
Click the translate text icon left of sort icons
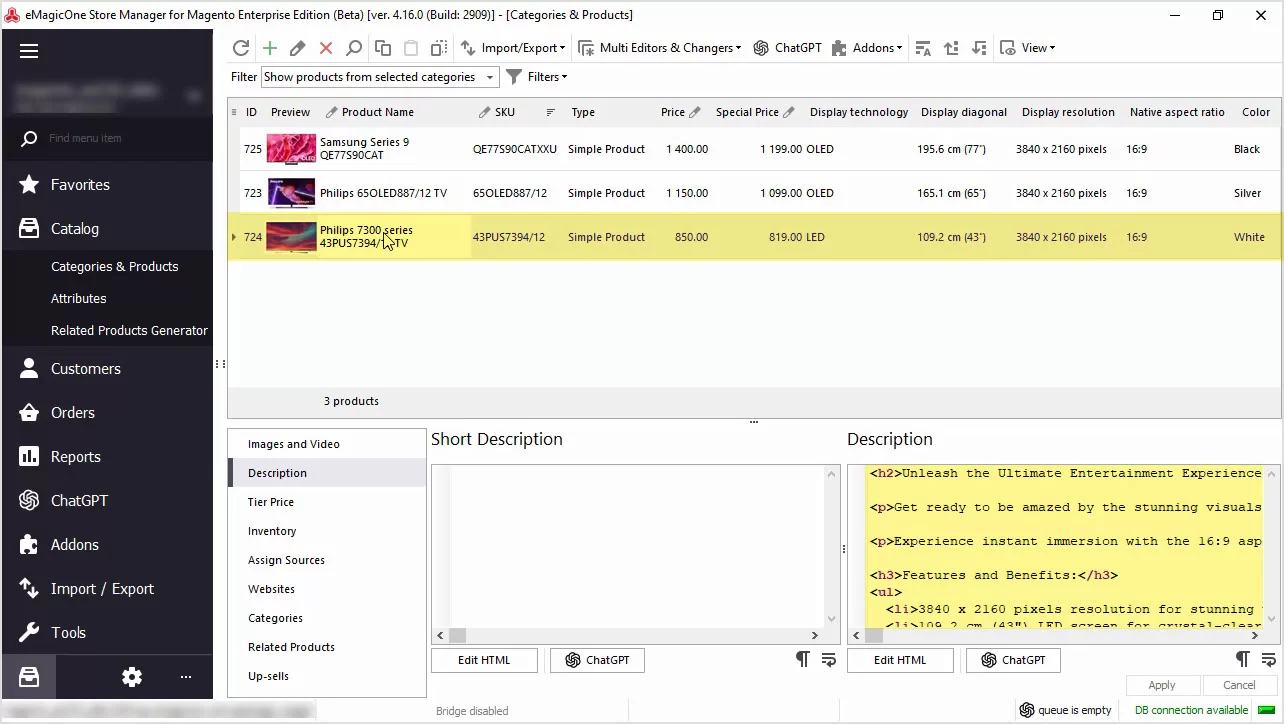click(922, 48)
